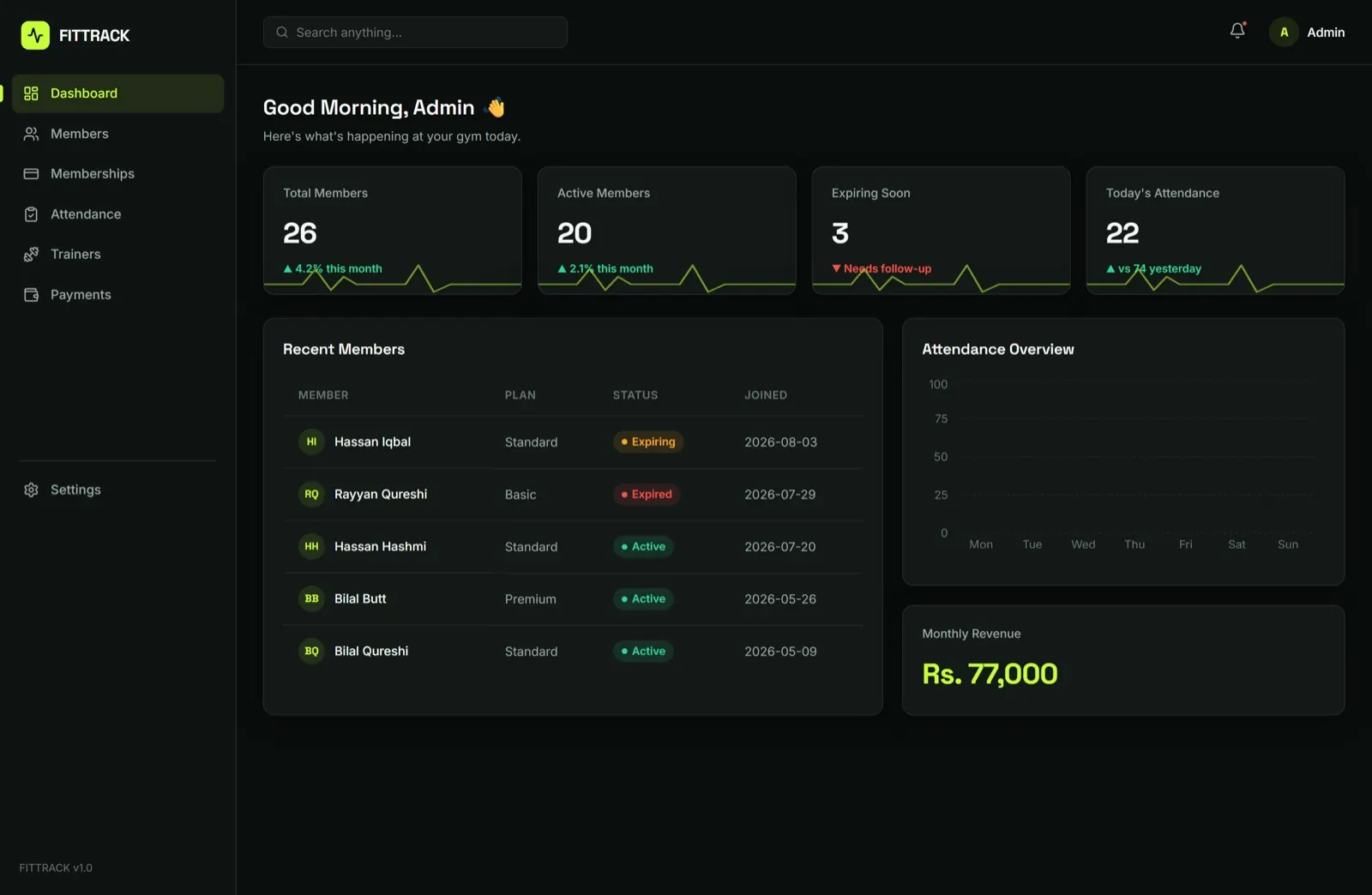
Task: Open the Payments page
Action: tap(118, 295)
